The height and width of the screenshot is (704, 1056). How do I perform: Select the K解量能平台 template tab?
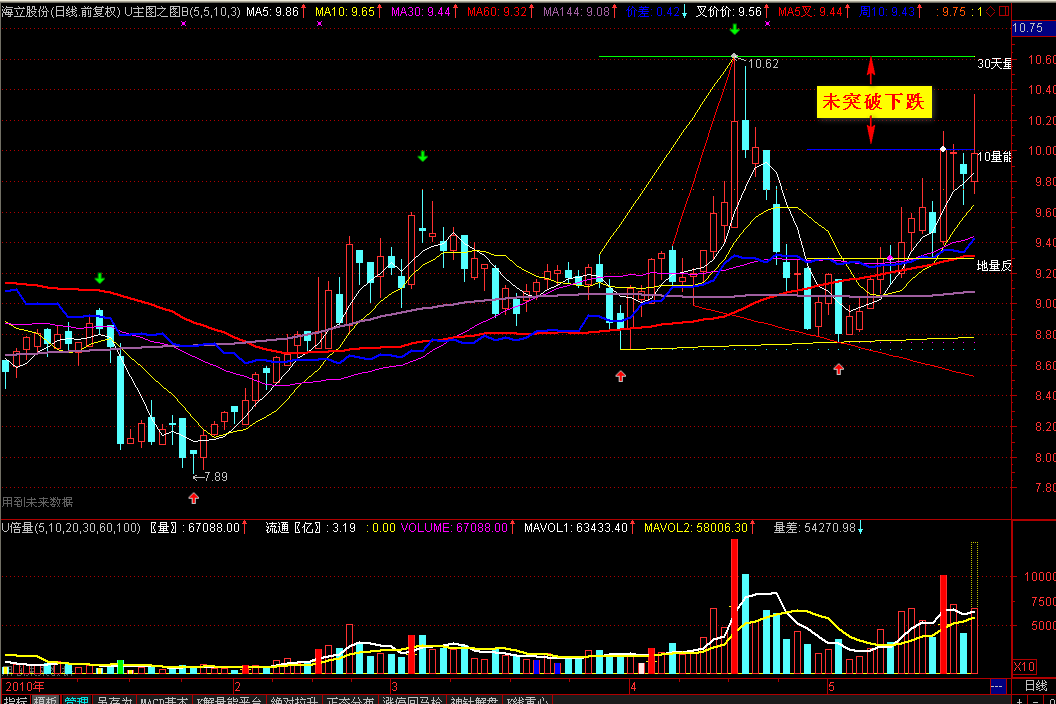pos(229,701)
